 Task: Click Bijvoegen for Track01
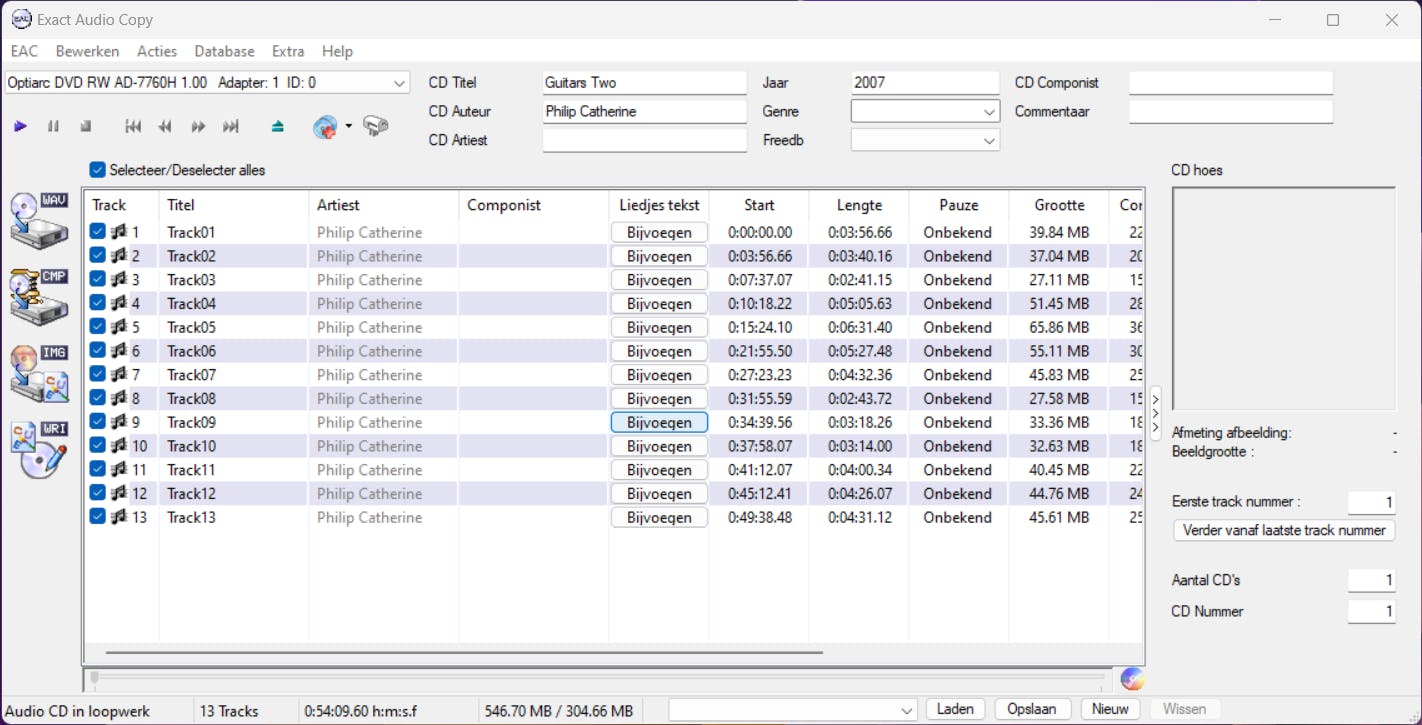coord(659,232)
